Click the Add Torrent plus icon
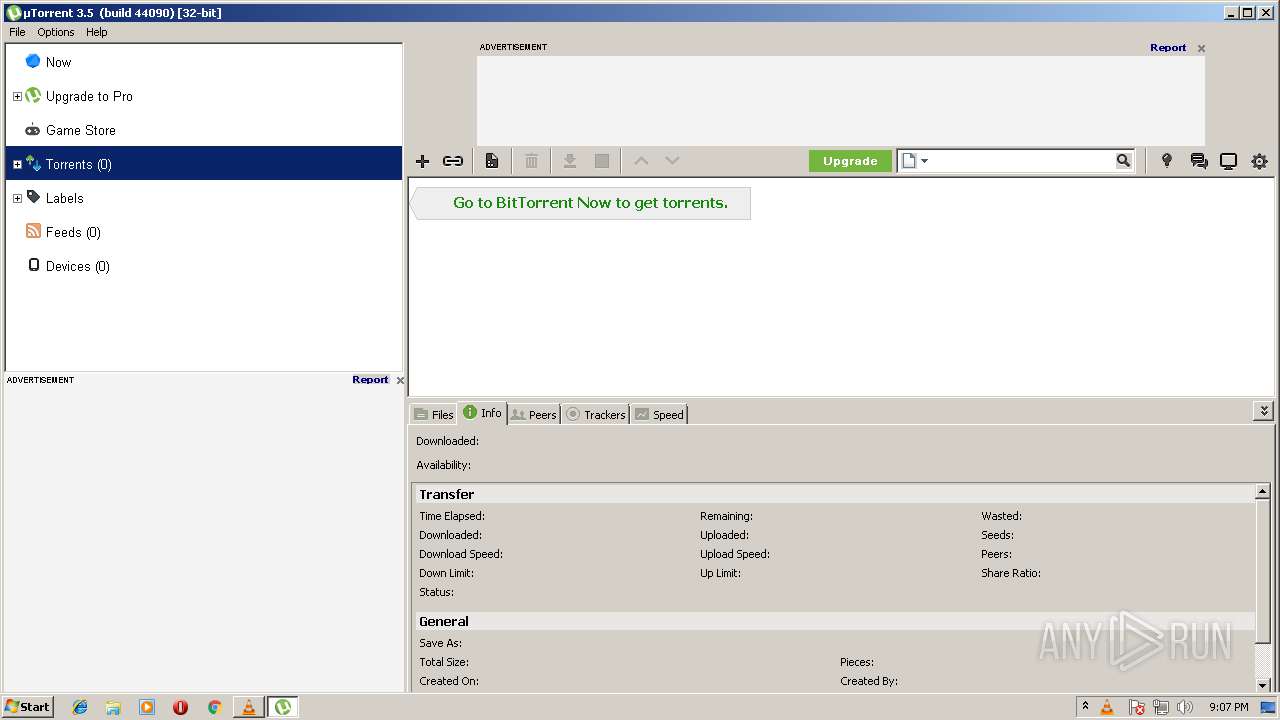Image resolution: width=1280 pixels, height=720 pixels. [422, 161]
